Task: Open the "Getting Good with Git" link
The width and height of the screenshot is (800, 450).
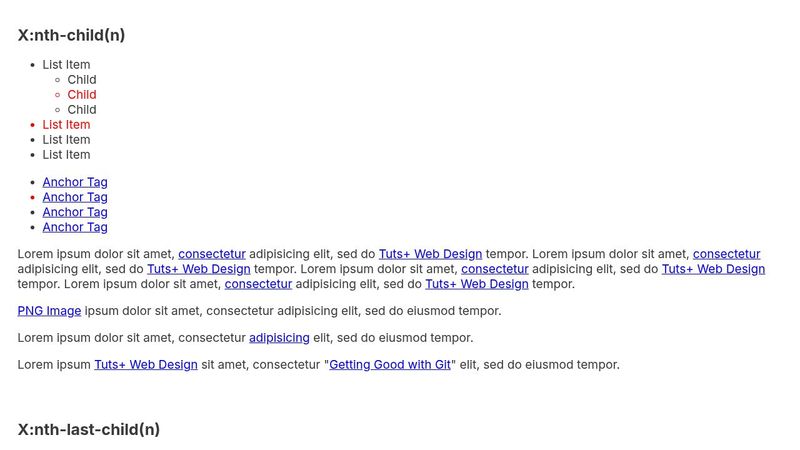Action: tap(390, 365)
